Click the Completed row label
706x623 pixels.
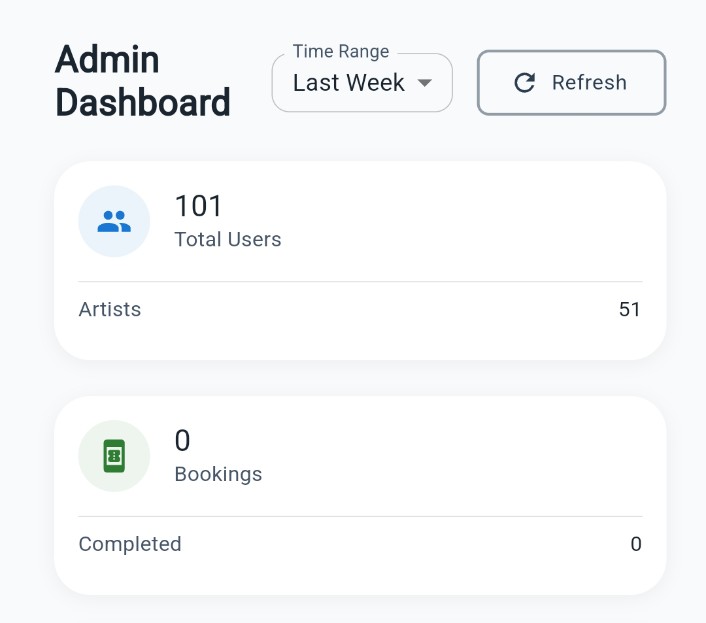[130, 545]
